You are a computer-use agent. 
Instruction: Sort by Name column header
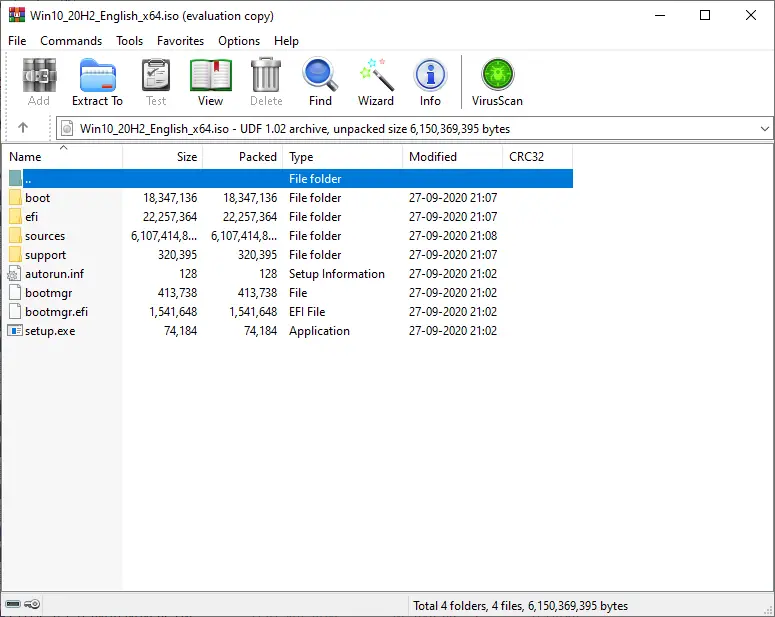pyautogui.click(x=63, y=157)
